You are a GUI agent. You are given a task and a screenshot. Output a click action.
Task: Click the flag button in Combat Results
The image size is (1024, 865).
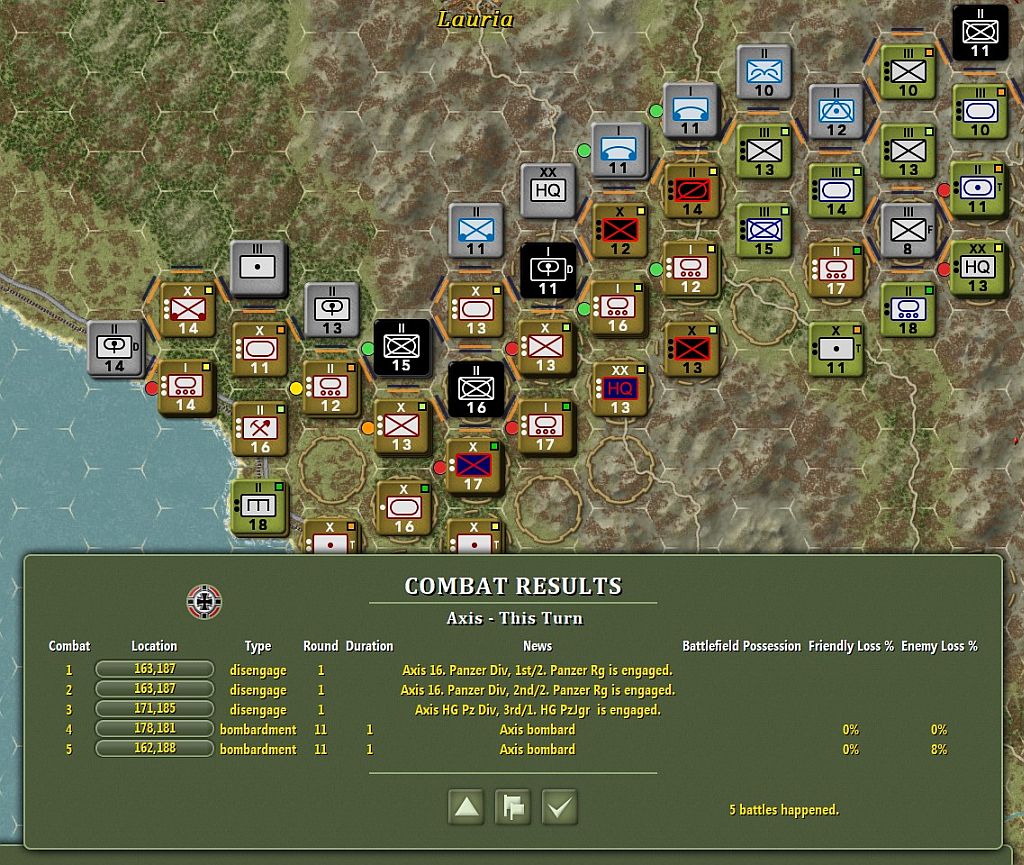513,808
